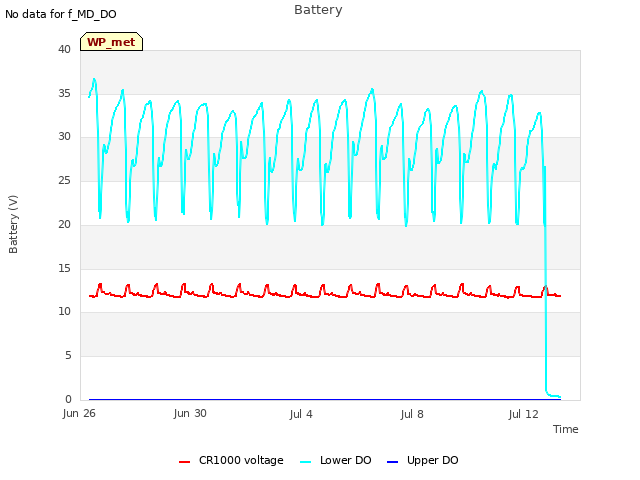Click the Battery (V) y-axis label

click(13, 224)
